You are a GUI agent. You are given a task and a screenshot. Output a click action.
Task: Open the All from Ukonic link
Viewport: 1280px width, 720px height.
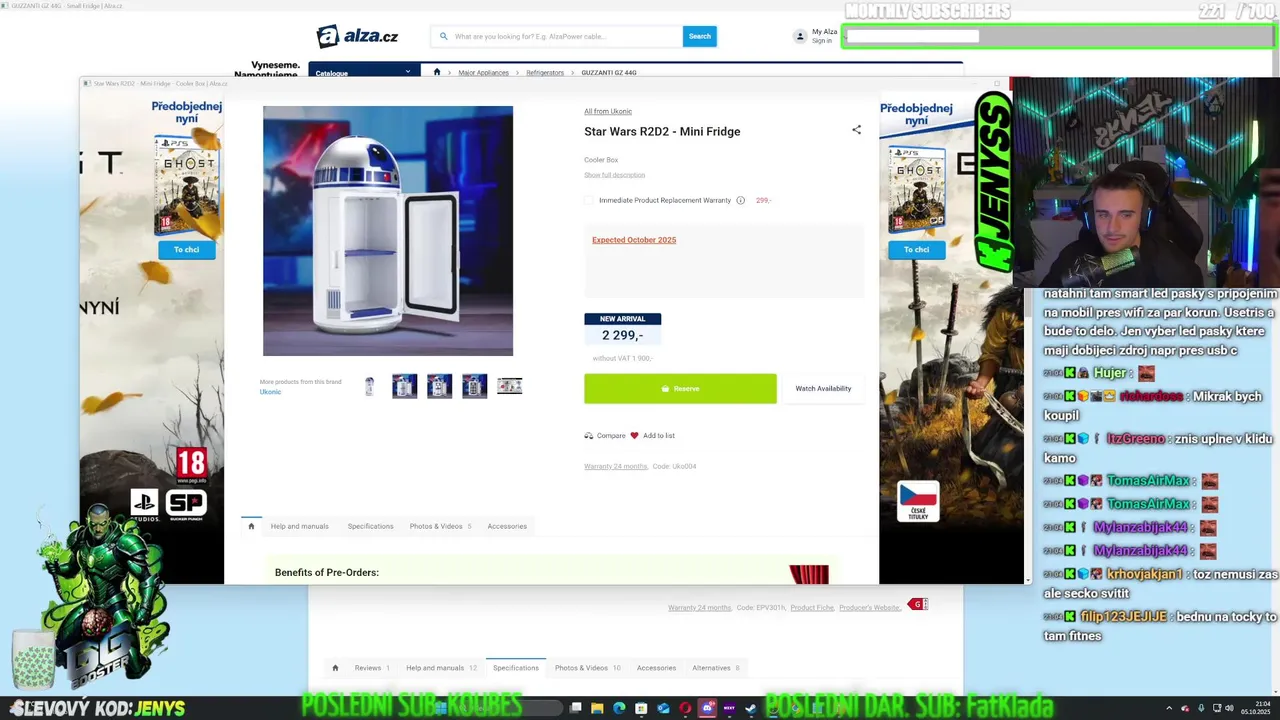(x=608, y=111)
